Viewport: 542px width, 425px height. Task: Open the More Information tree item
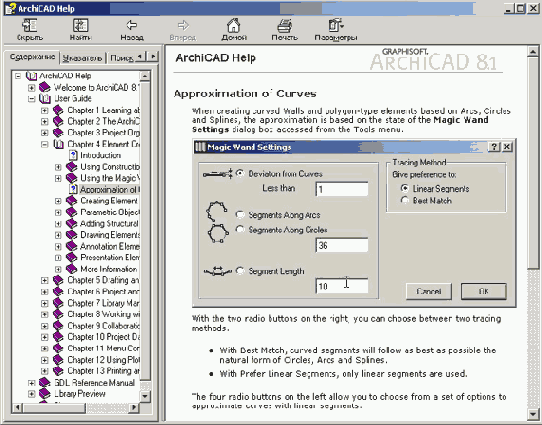point(109,268)
